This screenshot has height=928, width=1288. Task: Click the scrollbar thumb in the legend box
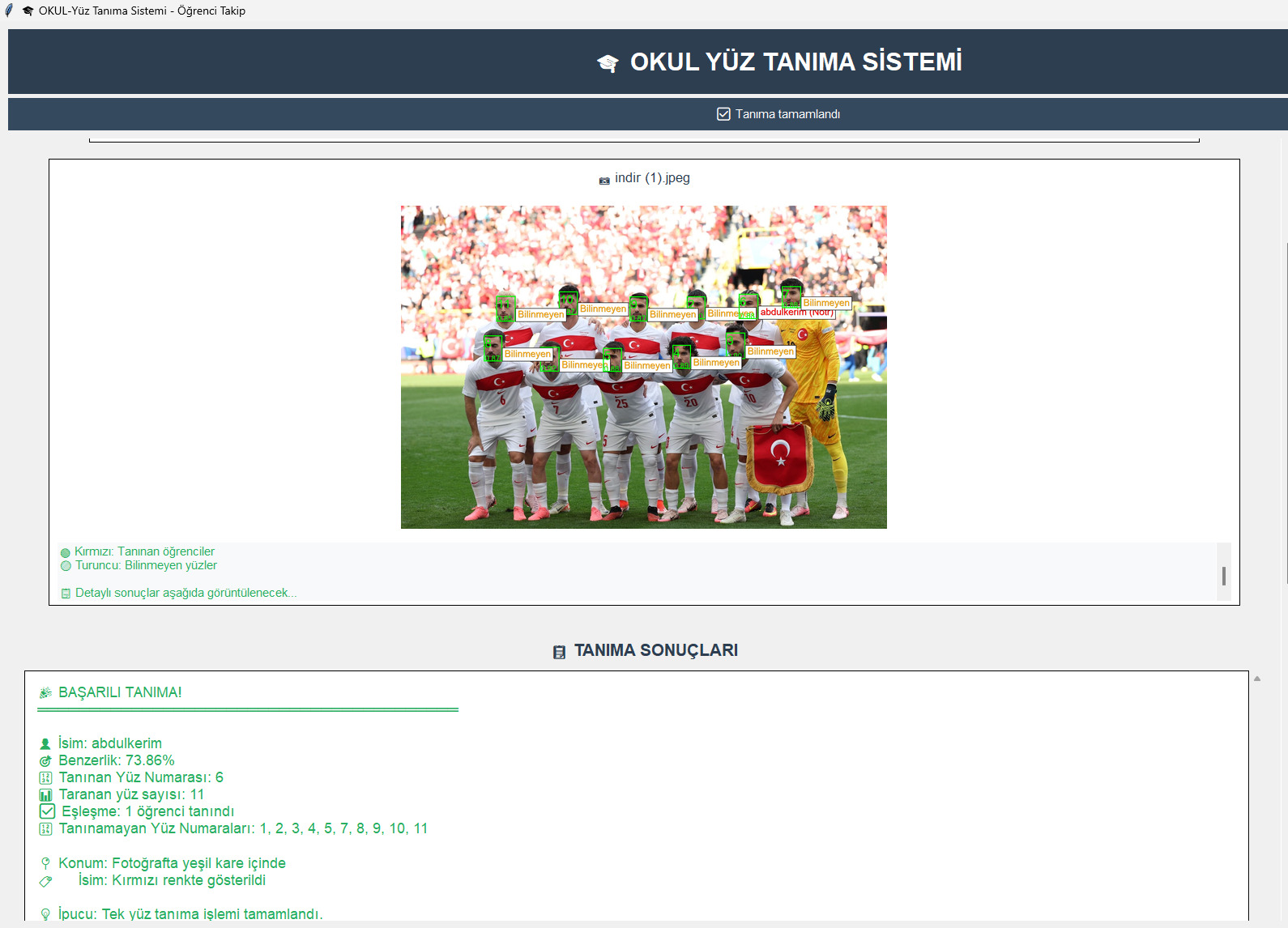coord(1223,576)
